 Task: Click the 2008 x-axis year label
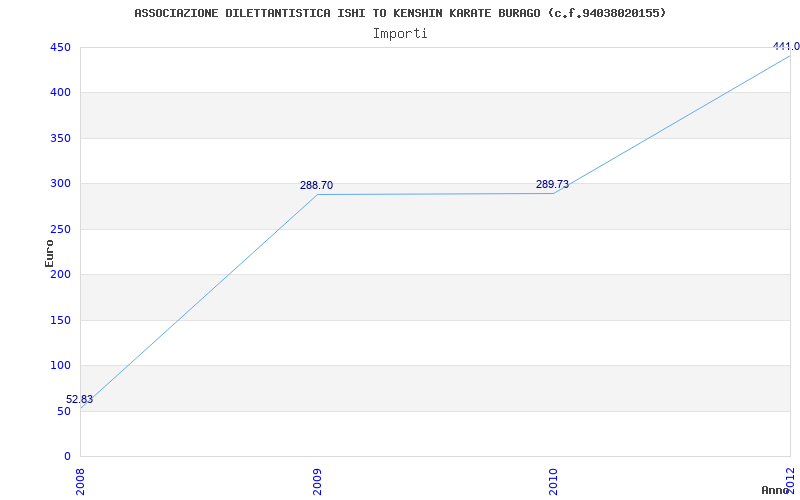pos(80,482)
